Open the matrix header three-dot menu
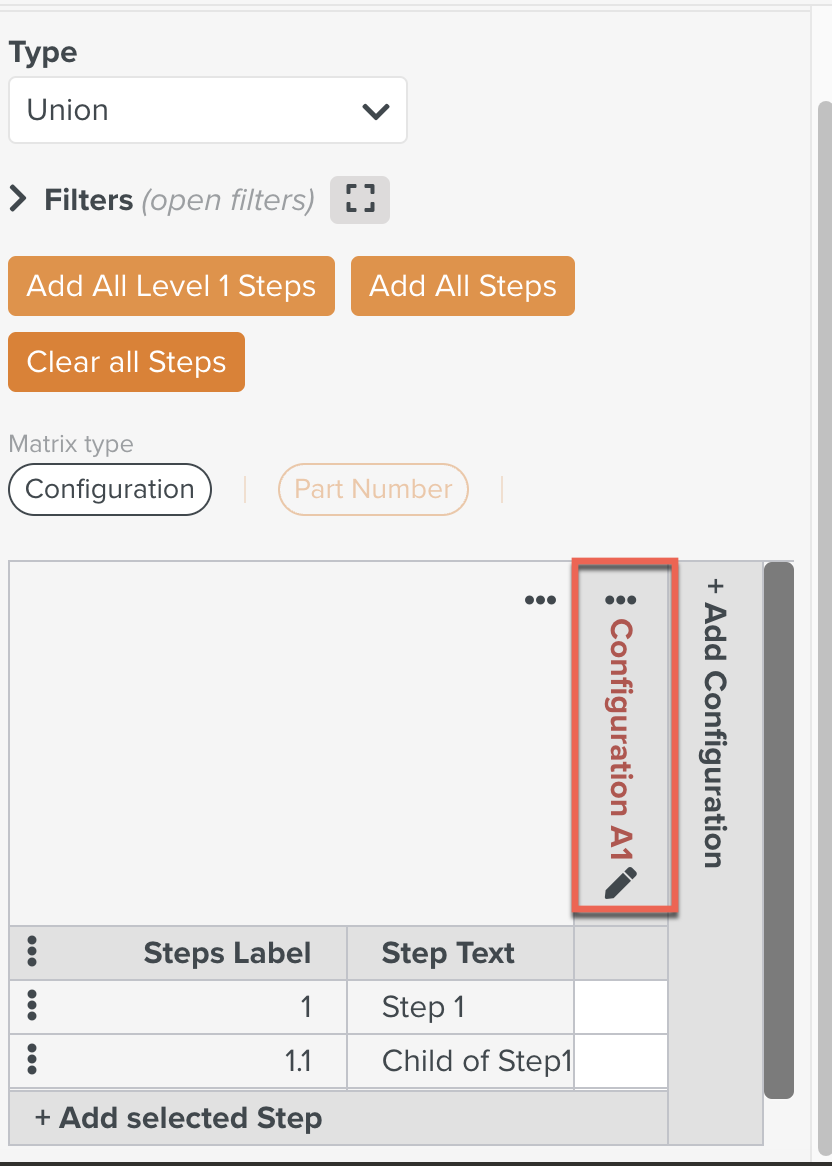Screen dimensions: 832x1166 tap(540, 600)
